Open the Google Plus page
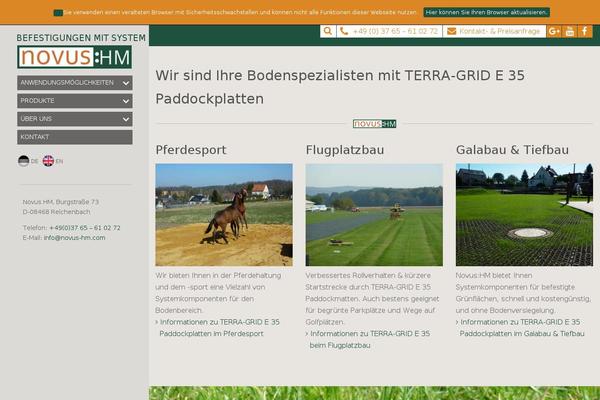This screenshot has width=600, height=400. (x=554, y=31)
